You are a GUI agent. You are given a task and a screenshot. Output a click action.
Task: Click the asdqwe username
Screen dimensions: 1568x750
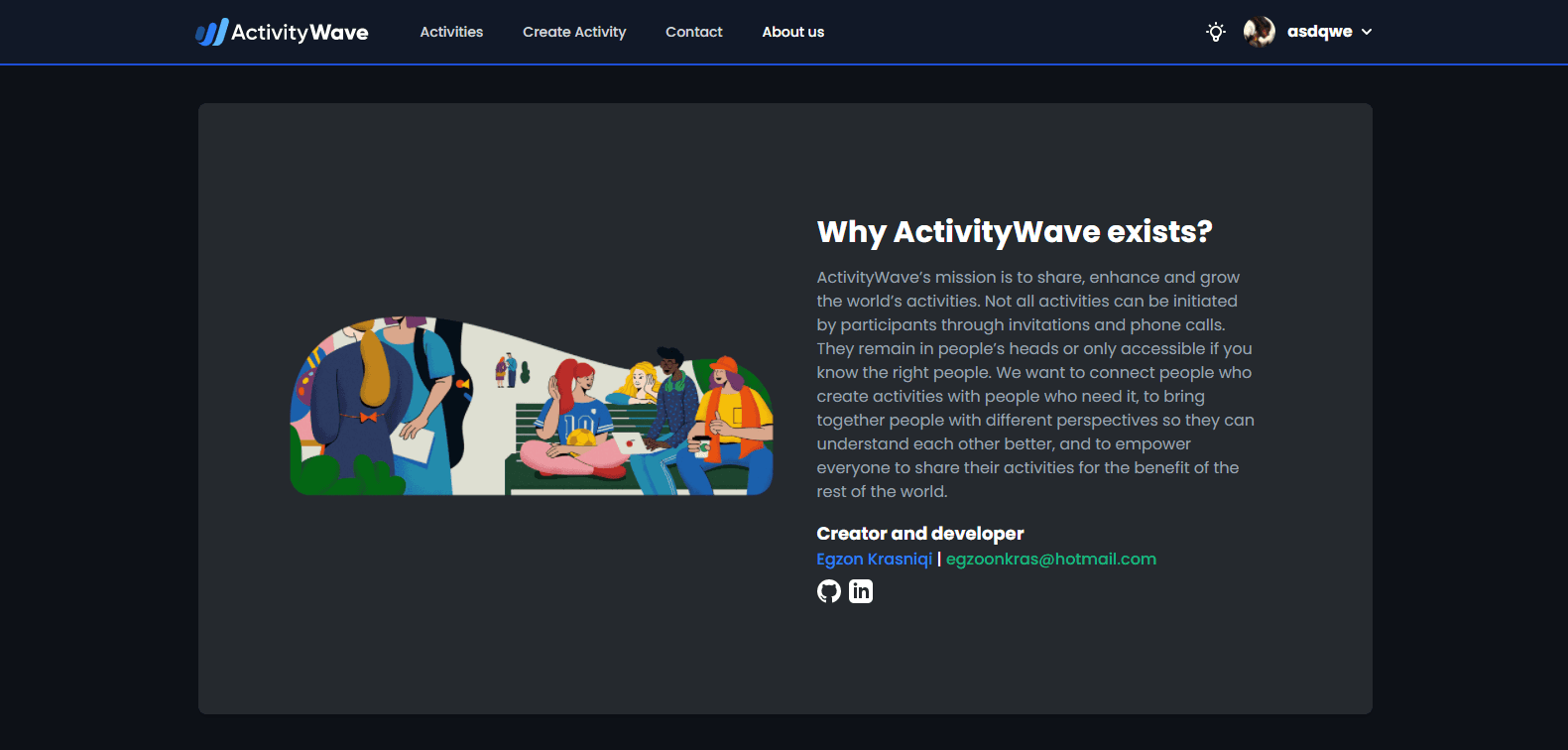point(1319,32)
